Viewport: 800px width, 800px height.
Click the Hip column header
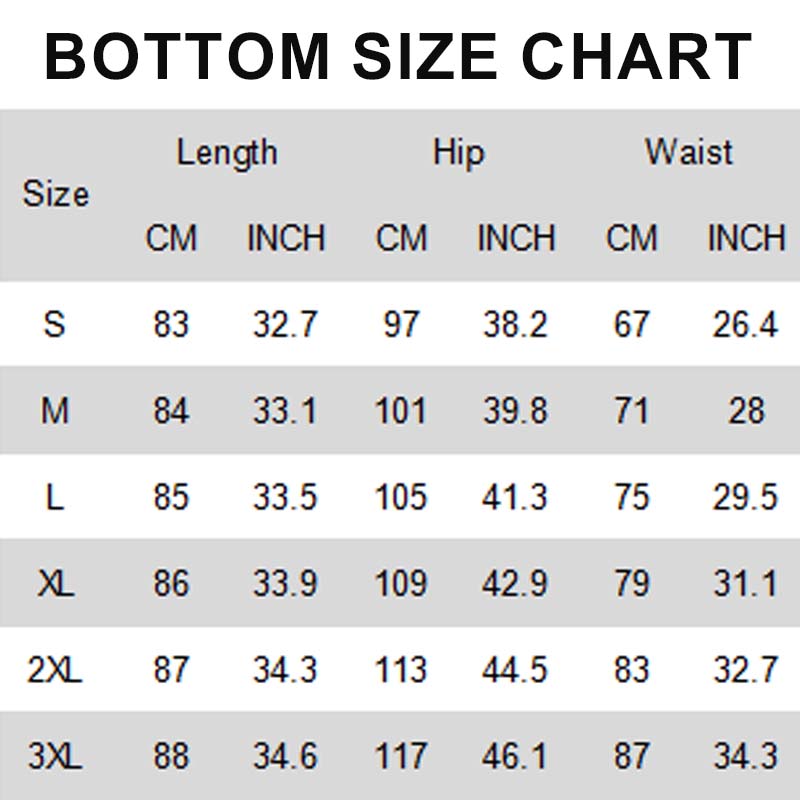pos(458,153)
